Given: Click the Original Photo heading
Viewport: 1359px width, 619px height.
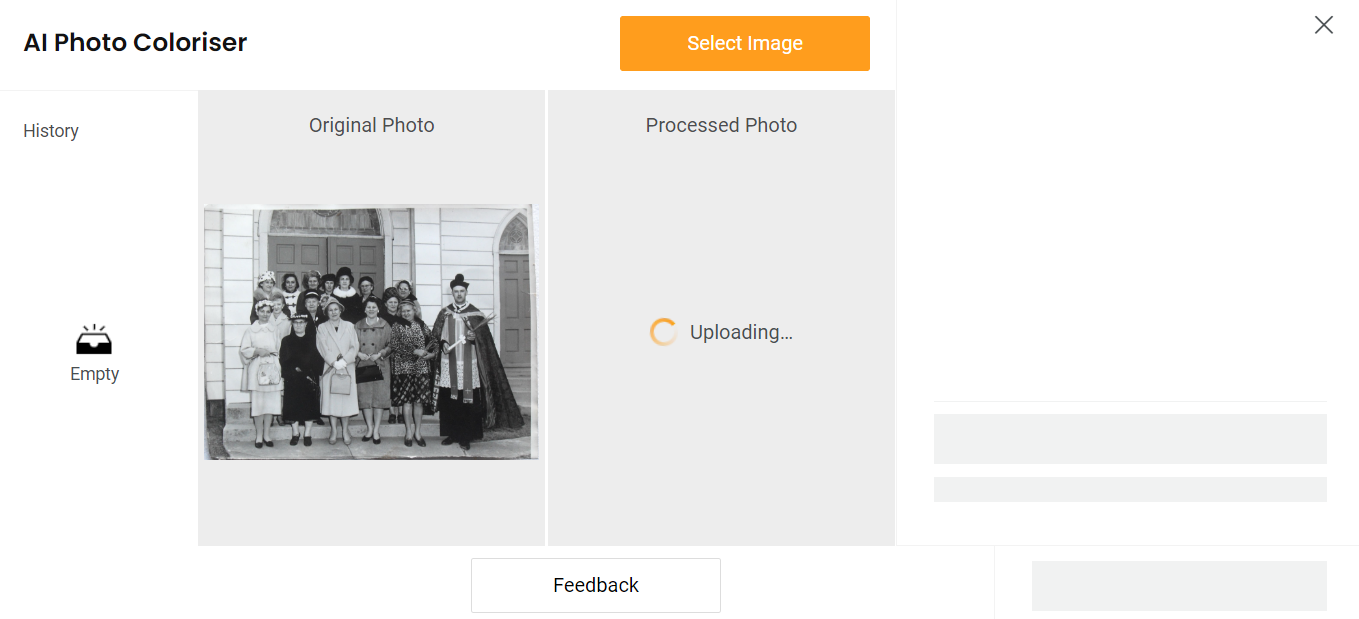Looking at the screenshot, I should pos(371,125).
